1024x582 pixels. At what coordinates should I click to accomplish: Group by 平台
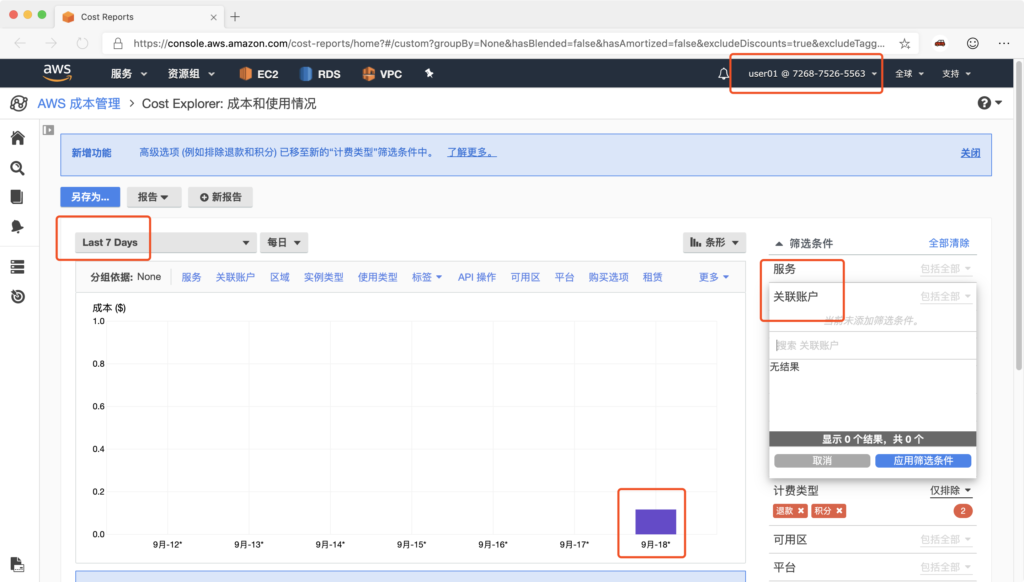tap(564, 277)
